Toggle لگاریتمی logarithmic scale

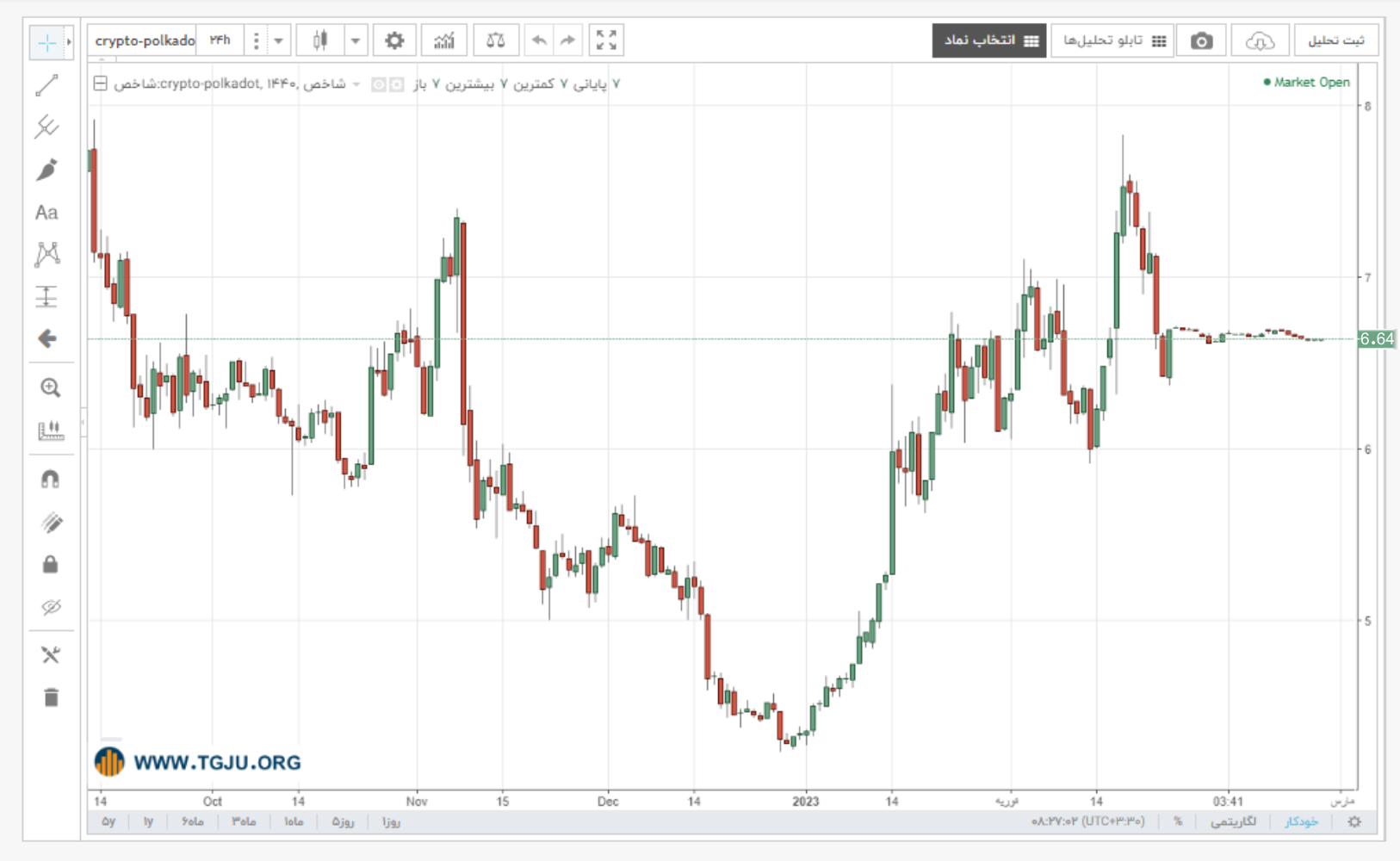[x=1233, y=821]
